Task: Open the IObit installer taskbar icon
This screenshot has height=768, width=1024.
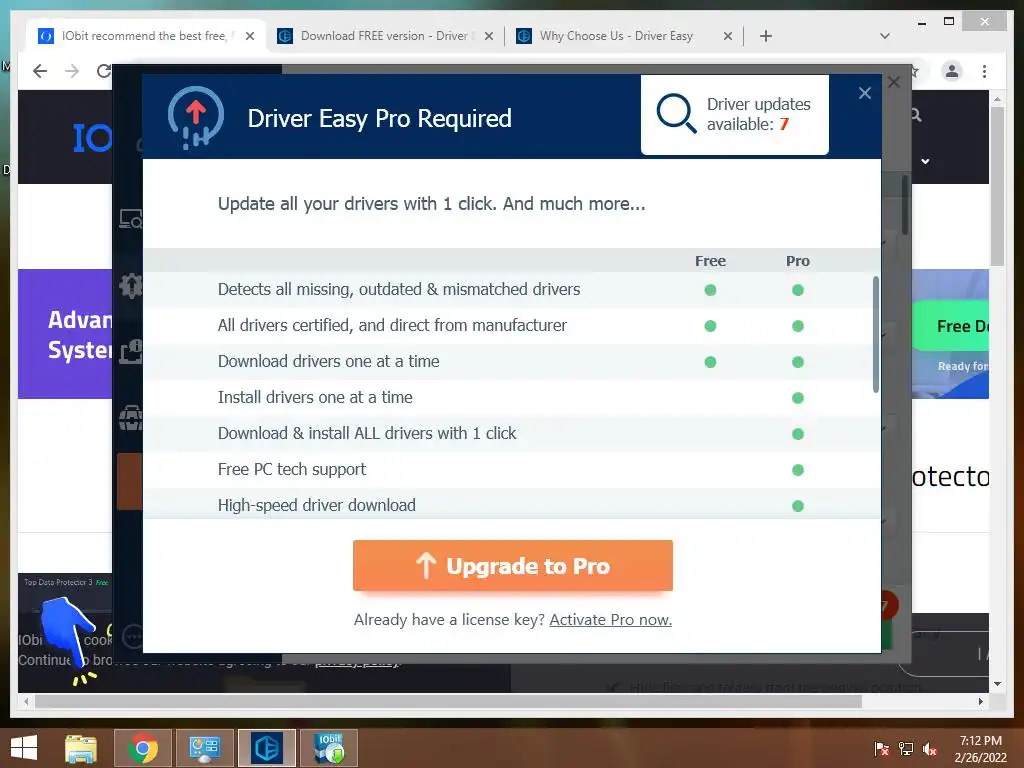Action: click(x=329, y=748)
